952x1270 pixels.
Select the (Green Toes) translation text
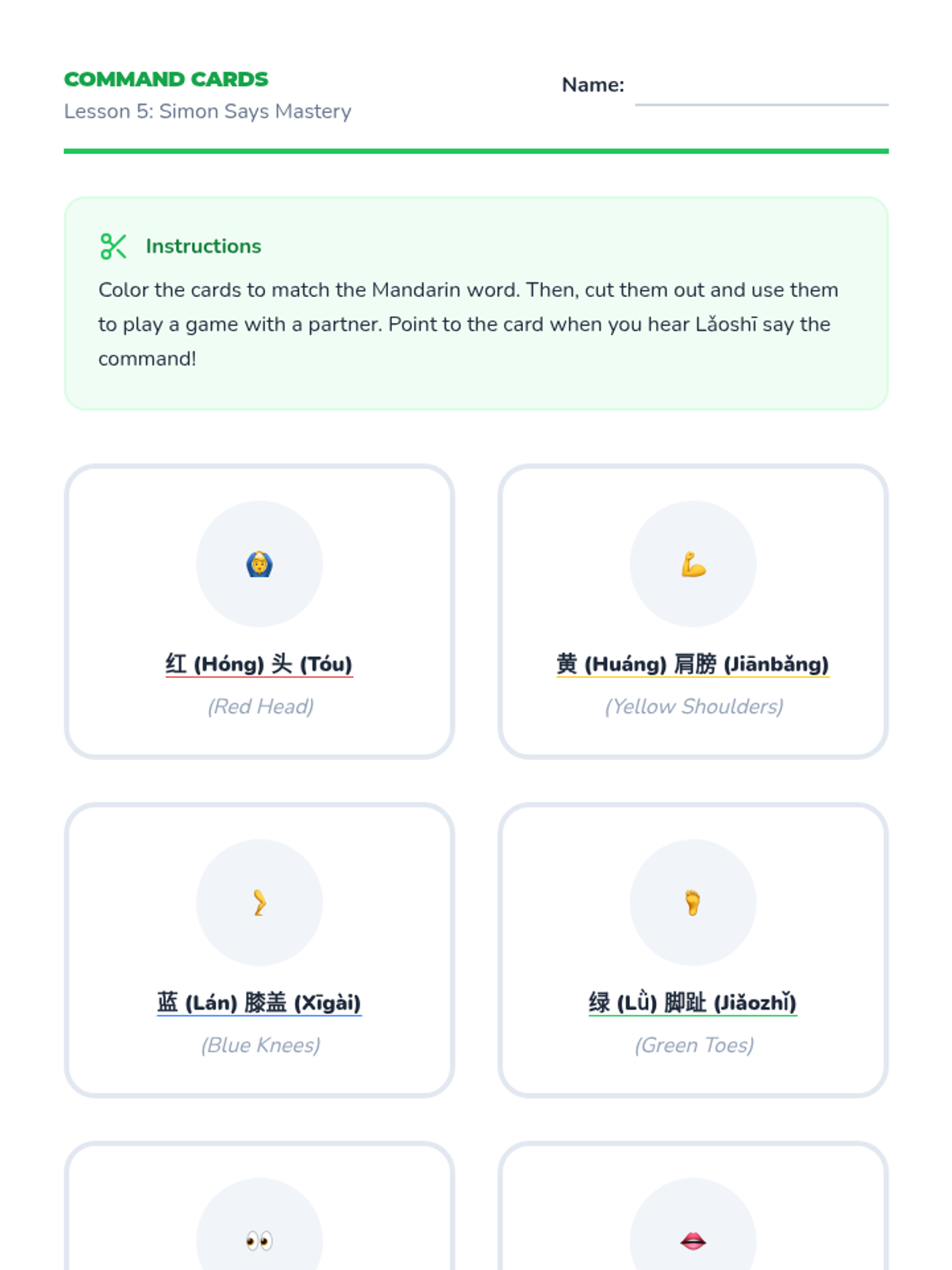click(x=694, y=1045)
